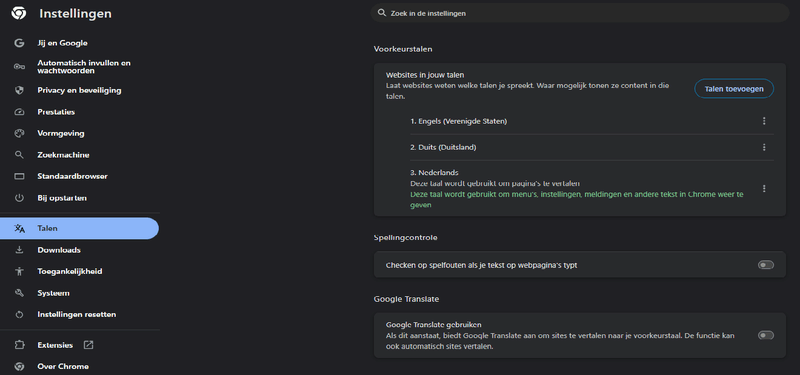Click the power icon for Bij opstarten
This screenshot has height=375, width=800.
[19, 197]
